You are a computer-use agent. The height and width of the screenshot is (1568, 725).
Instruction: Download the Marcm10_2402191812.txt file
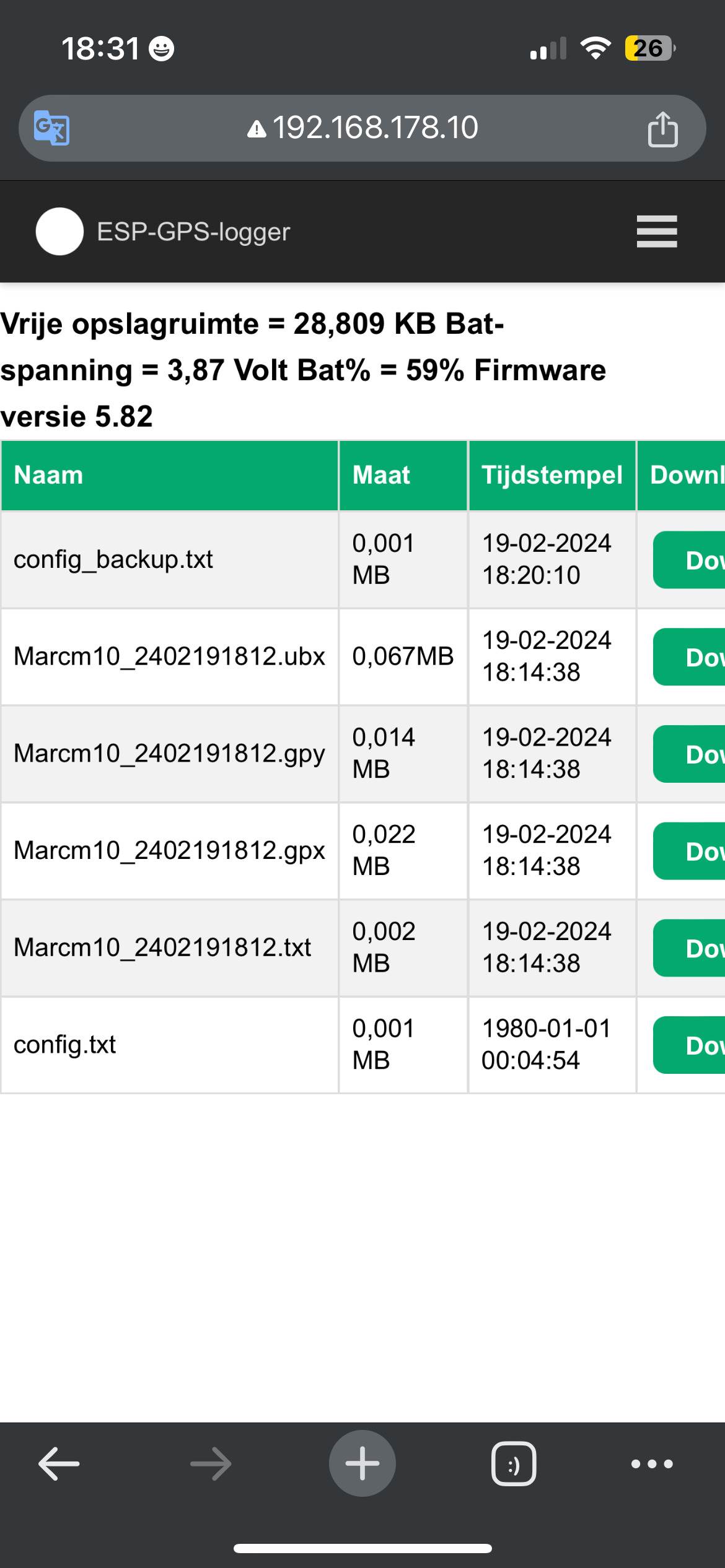[x=689, y=948]
